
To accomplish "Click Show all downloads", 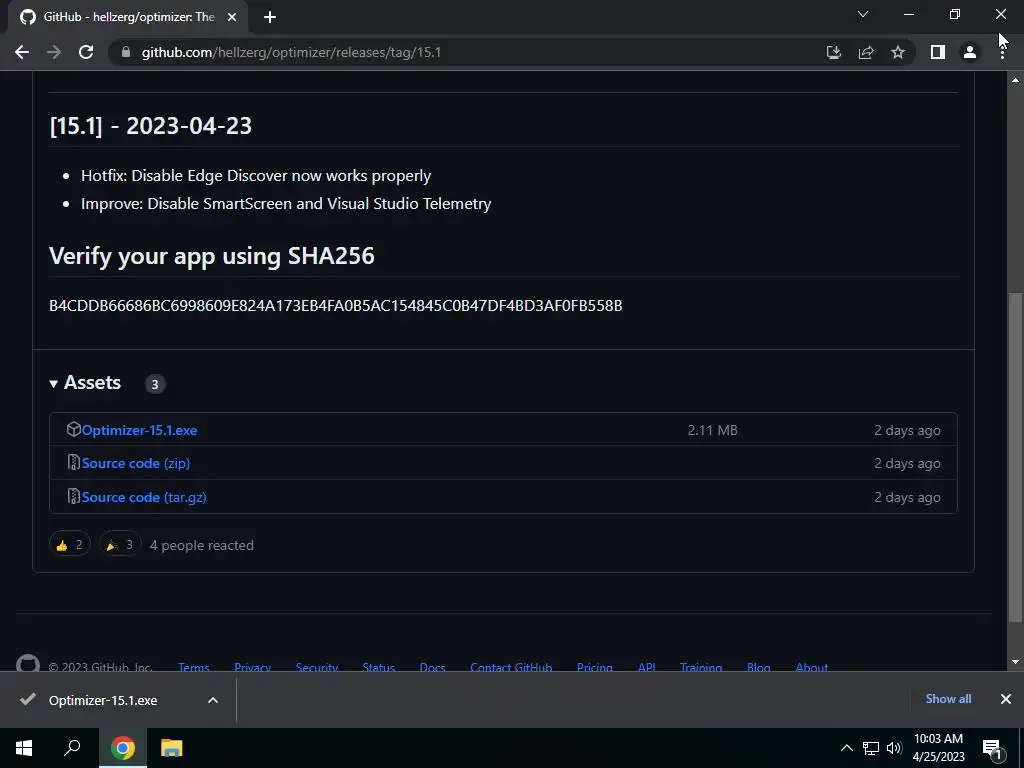I will pos(948,699).
